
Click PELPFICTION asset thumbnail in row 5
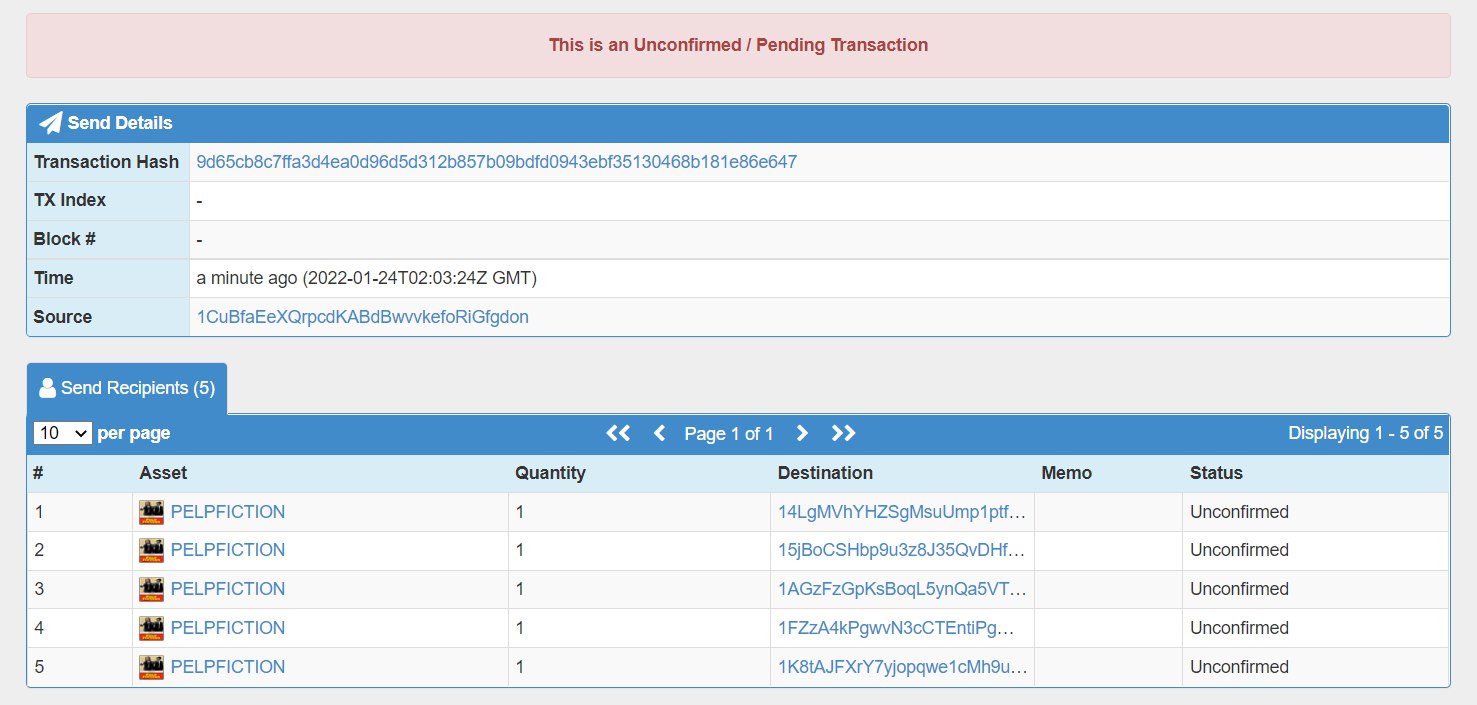click(x=151, y=667)
